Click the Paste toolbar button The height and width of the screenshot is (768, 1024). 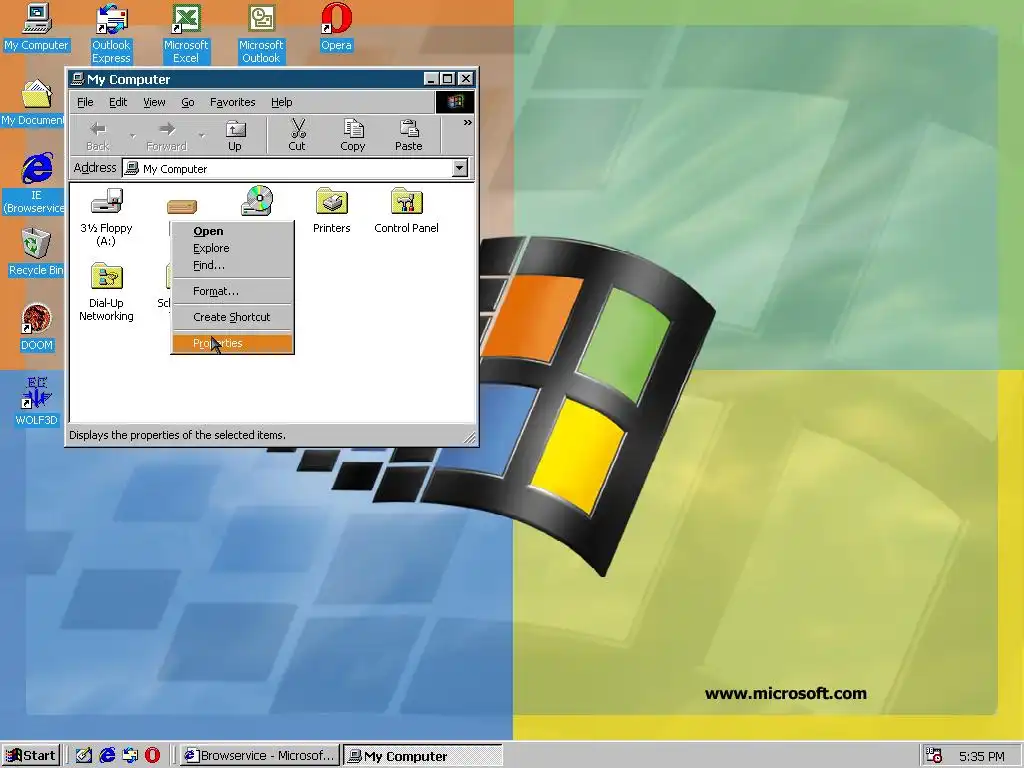coord(409,136)
